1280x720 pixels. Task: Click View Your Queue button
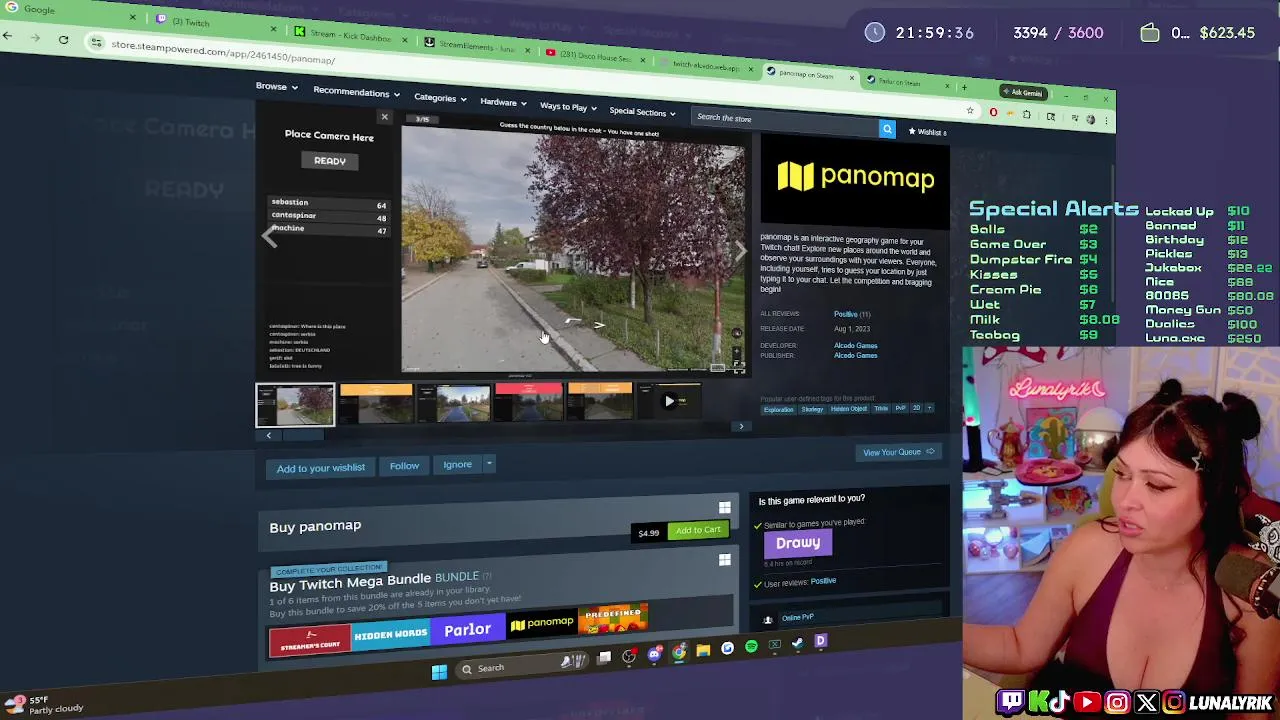tap(898, 452)
